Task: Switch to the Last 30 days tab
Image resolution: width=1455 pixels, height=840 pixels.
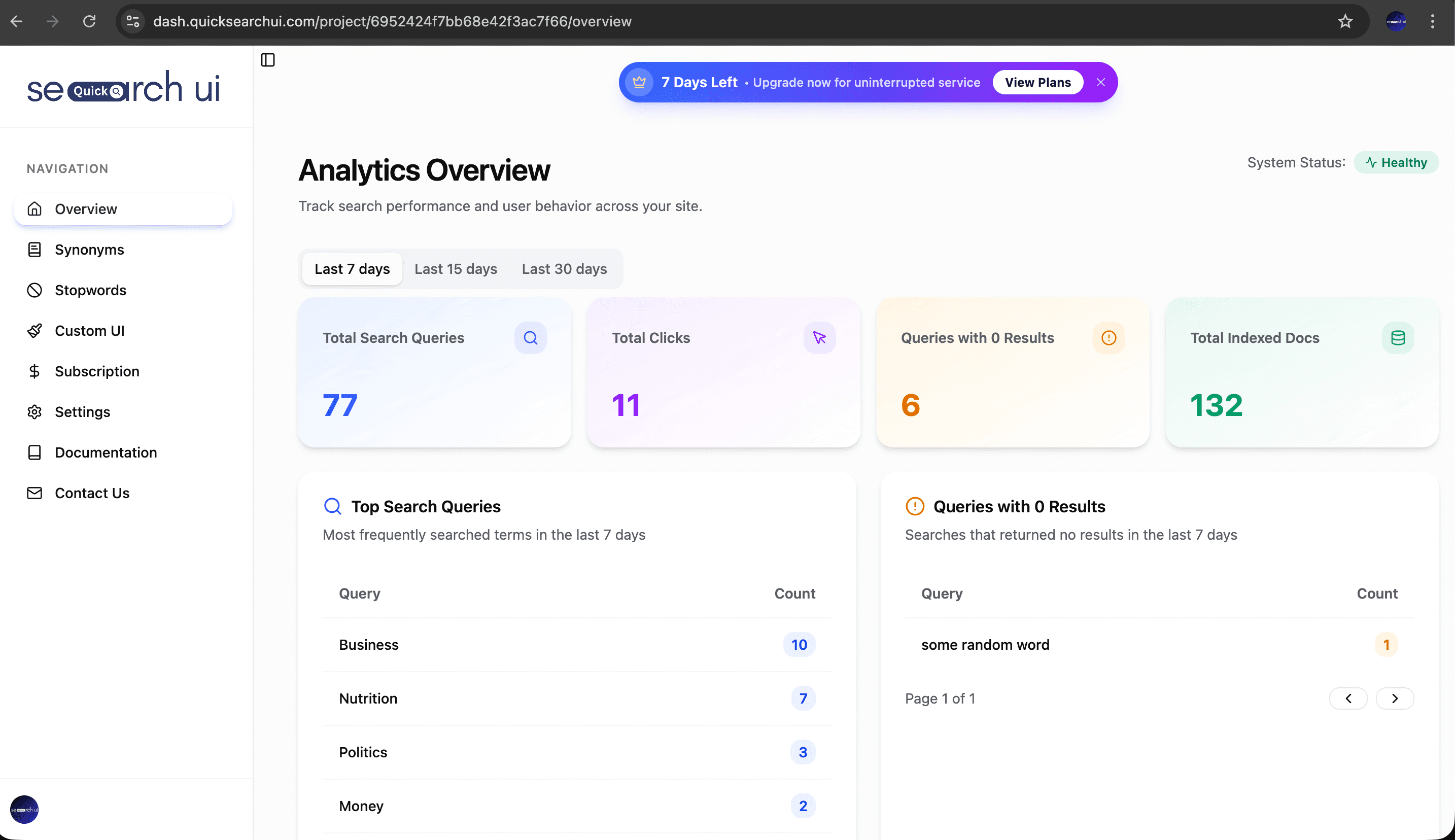Action: tap(564, 268)
